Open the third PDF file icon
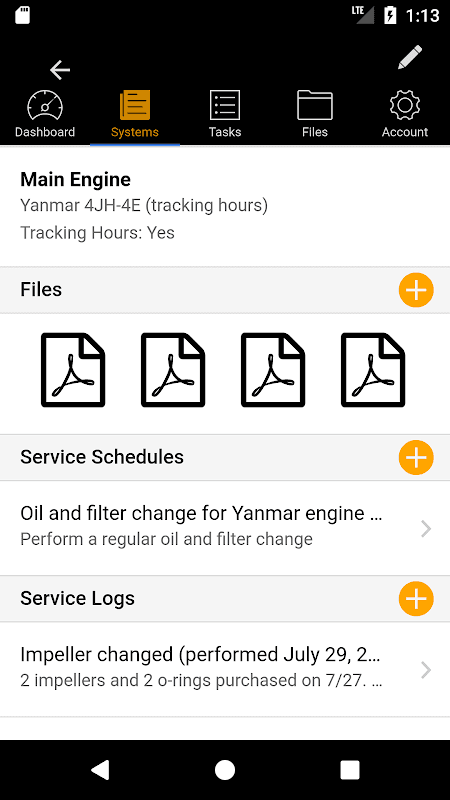The width and height of the screenshot is (450, 800). pos(273,370)
